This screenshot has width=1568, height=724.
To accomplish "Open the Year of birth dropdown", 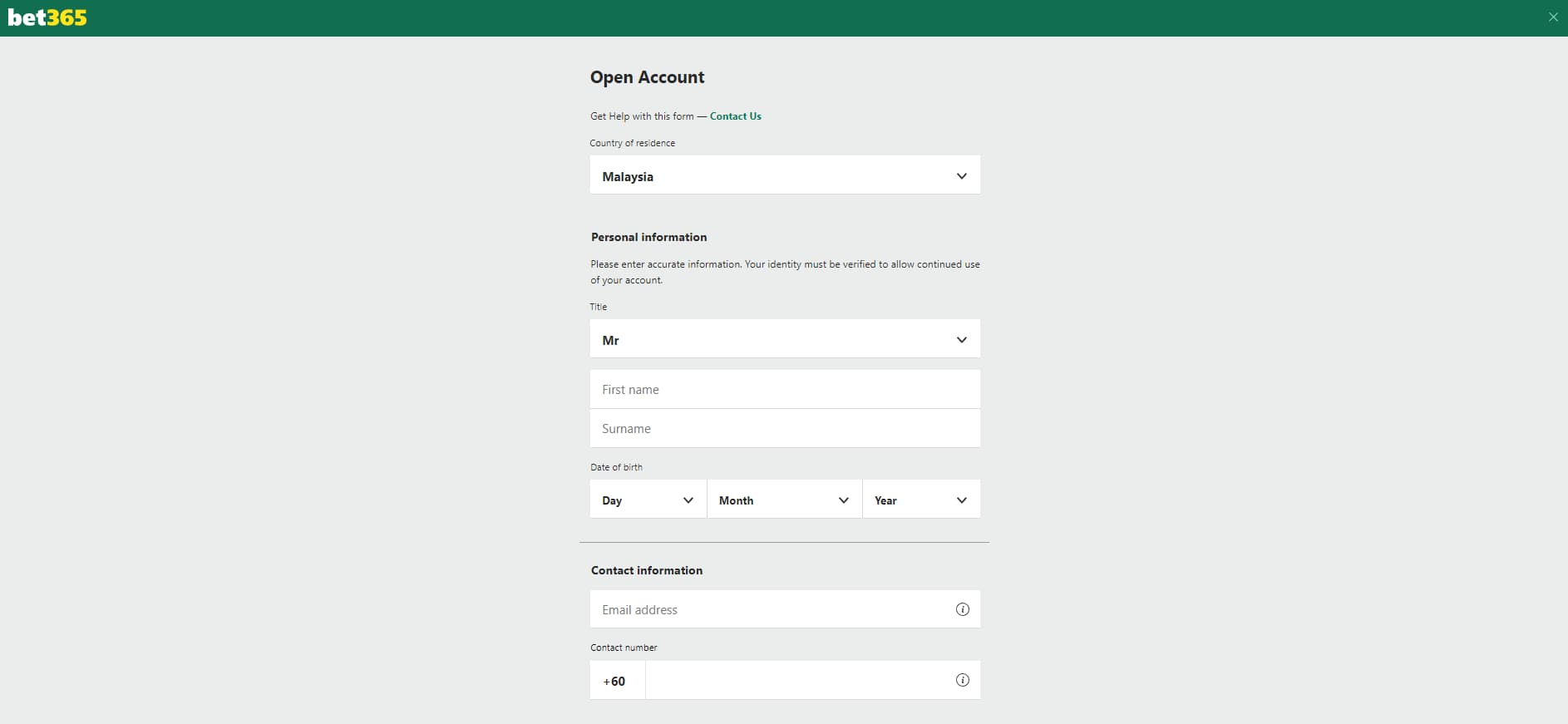I will (x=921, y=500).
